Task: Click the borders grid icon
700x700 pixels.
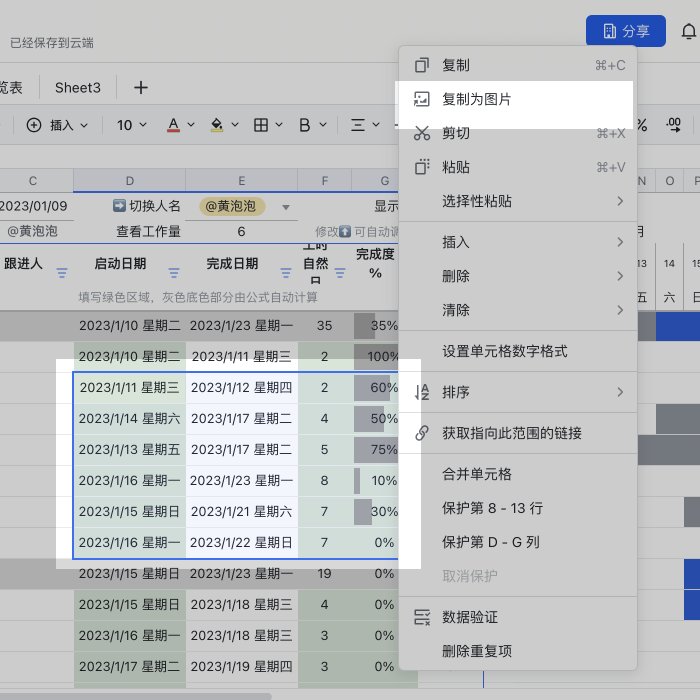Action: pyautogui.click(x=261, y=125)
